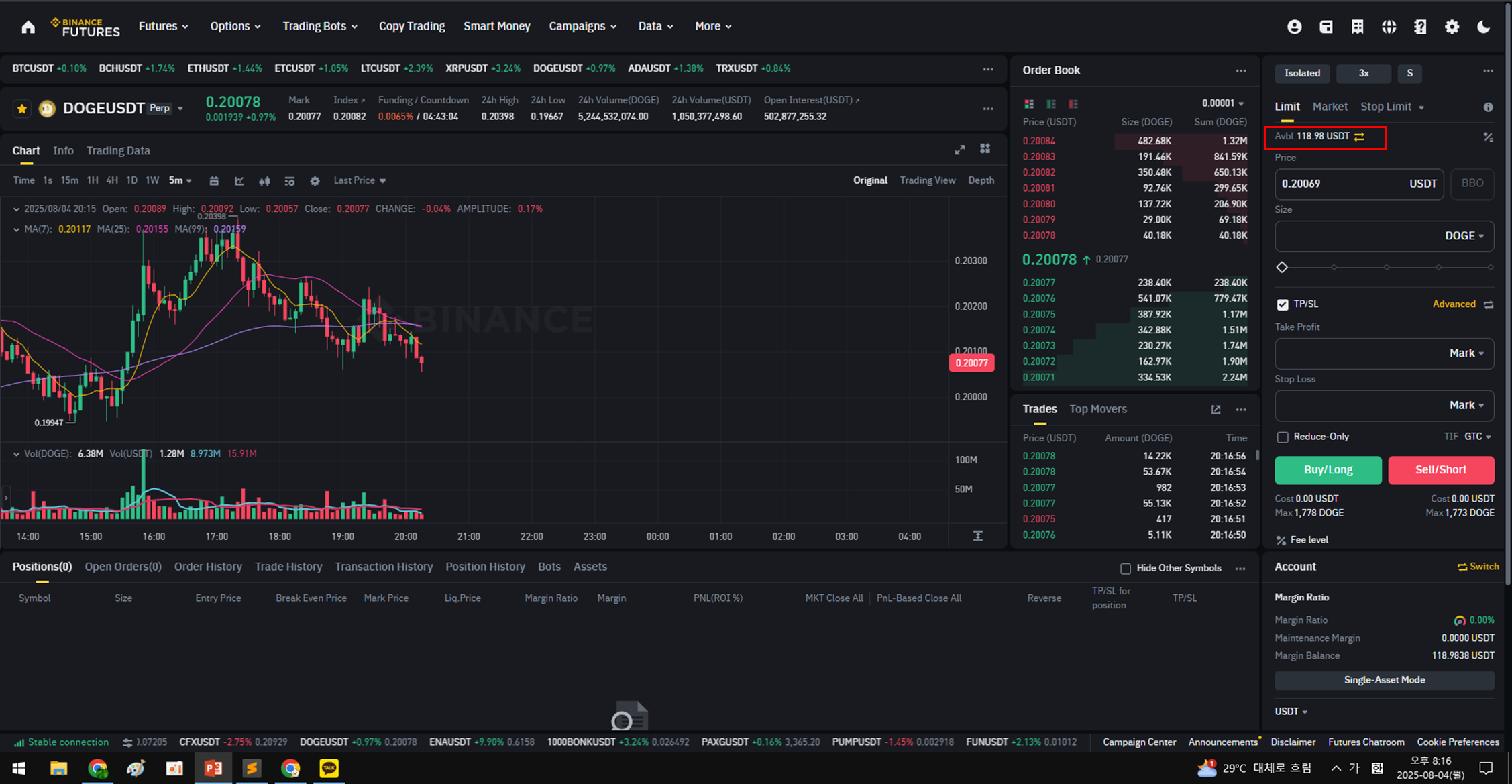Click the order size slider handle
The height and width of the screenshot is (784, 1512).
point(1282,267)
